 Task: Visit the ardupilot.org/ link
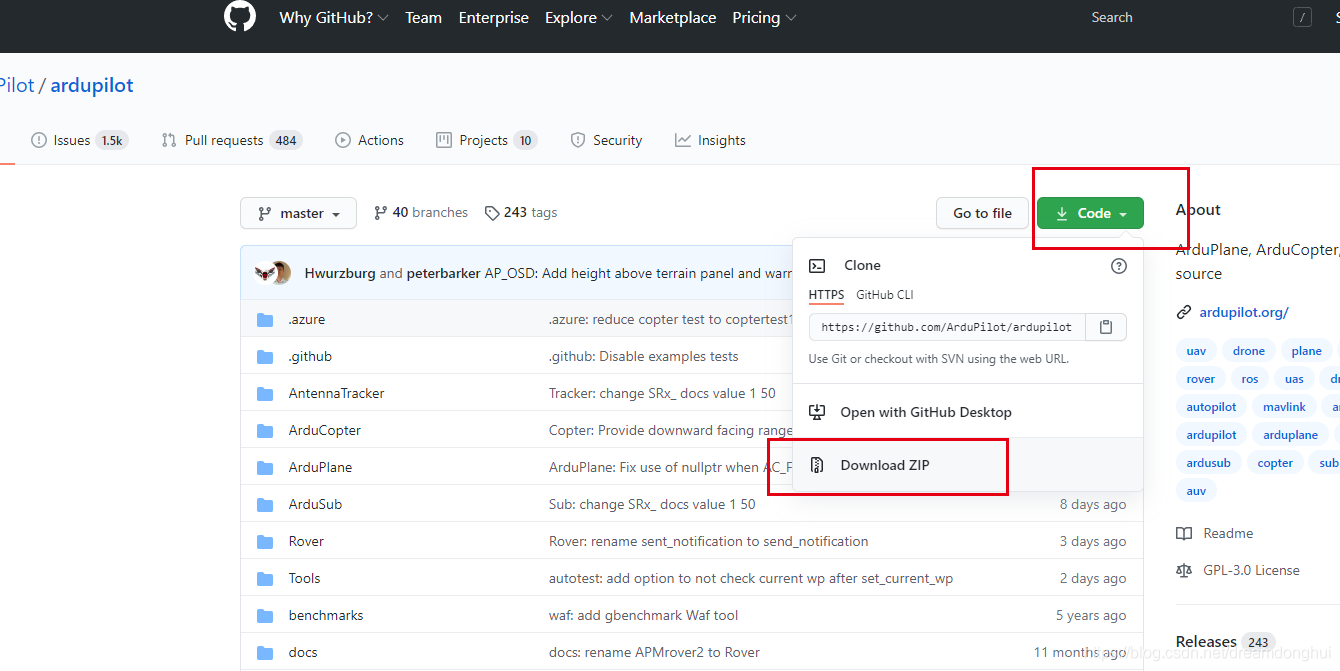tap(1244, 313)
